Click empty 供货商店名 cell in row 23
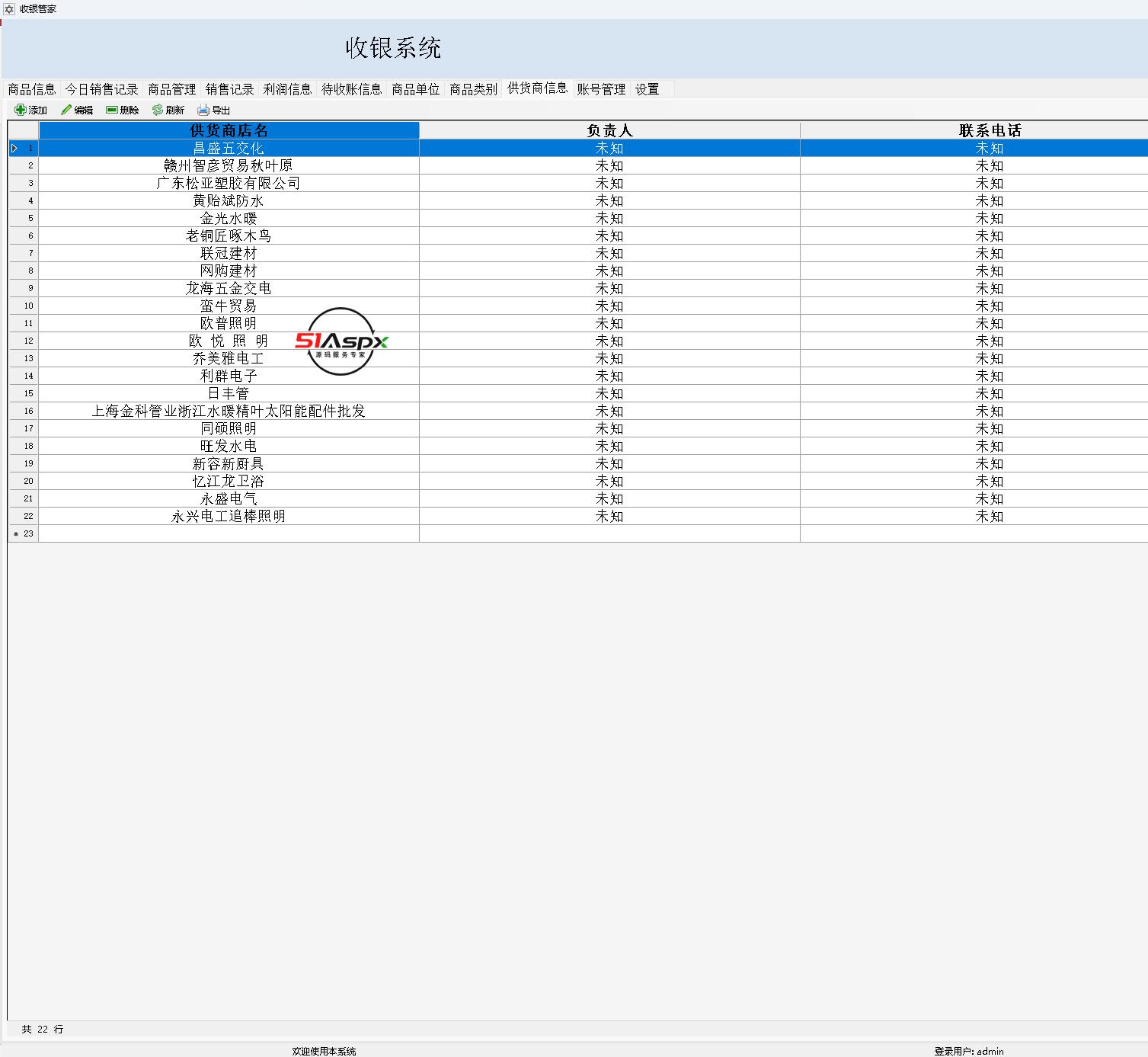The width and height of the screenshot is (1148, 1057). pyautogui.click(x=229, y=533)
